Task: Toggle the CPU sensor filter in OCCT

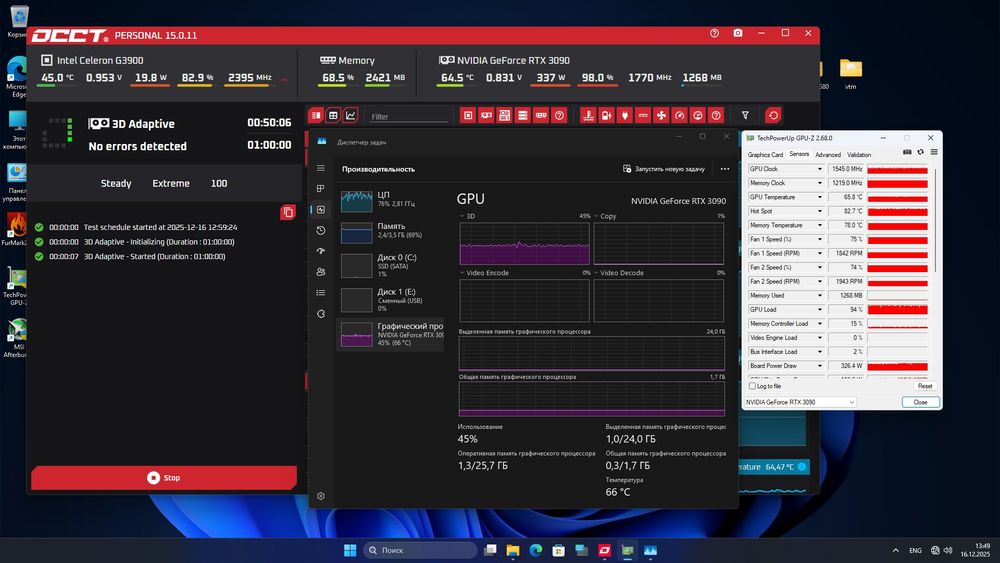Action: pos(468,115)
